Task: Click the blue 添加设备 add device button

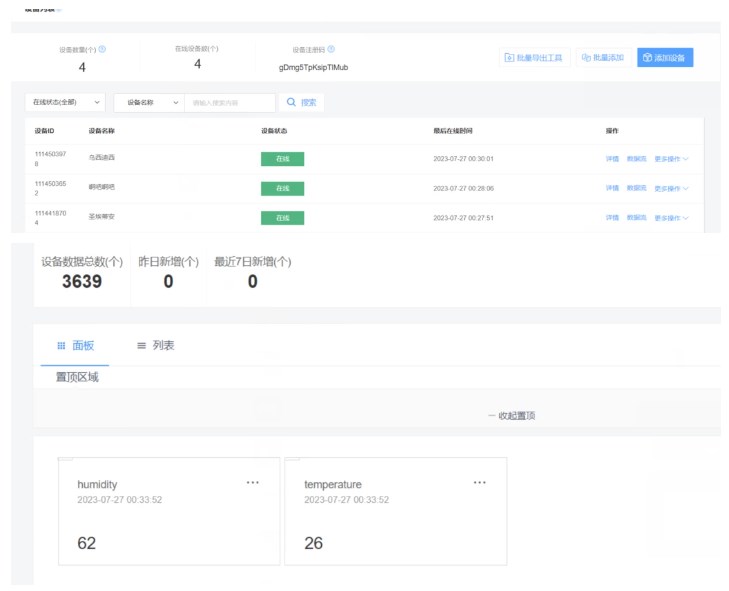Action: (x=665, y=58)
